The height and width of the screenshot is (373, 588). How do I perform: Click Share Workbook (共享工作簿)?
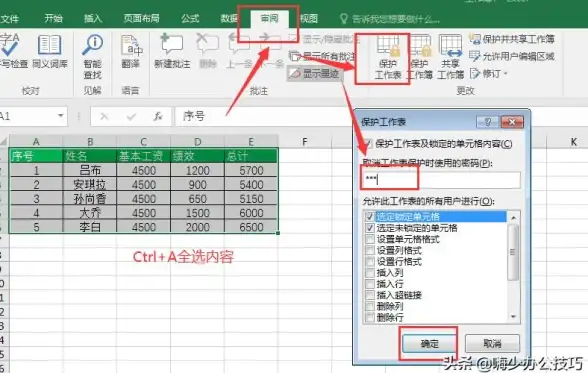pos(450,57)
